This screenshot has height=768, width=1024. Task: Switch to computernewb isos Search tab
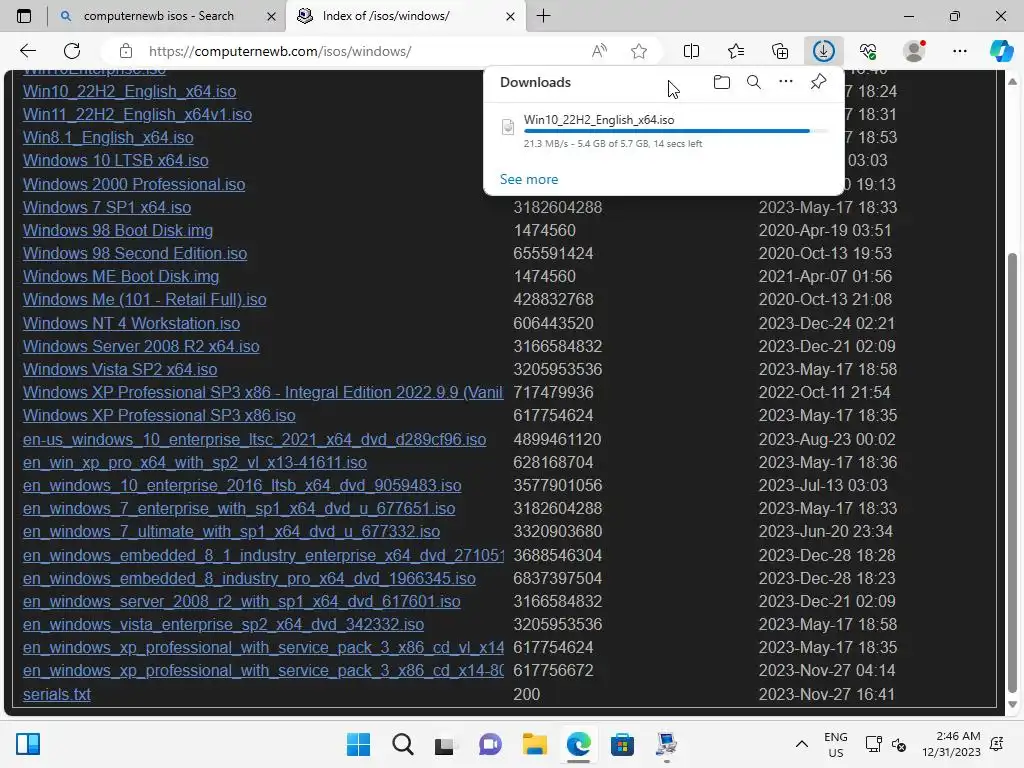click(159, 16)
